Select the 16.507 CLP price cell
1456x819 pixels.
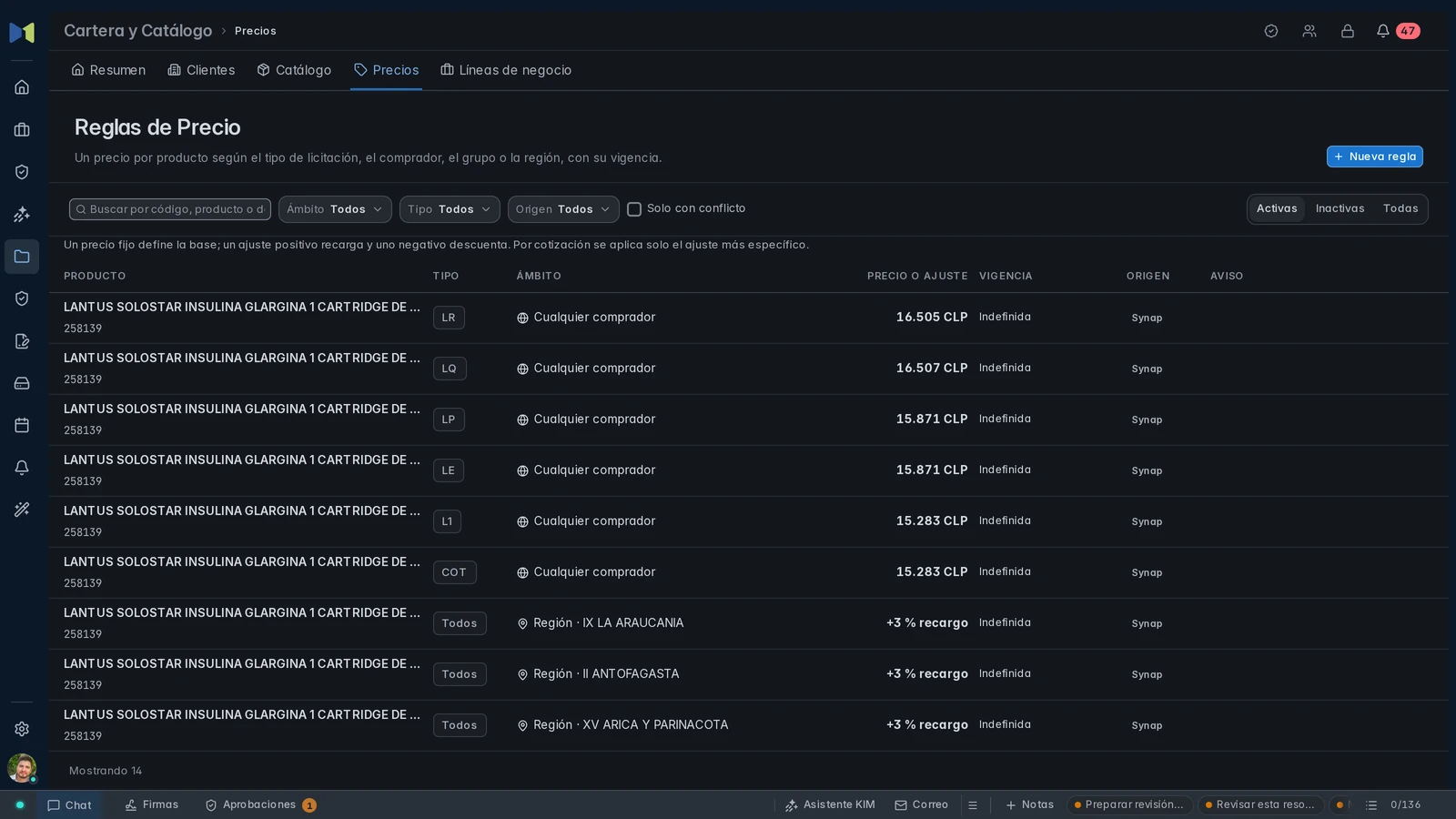click(x=932, y=369)
